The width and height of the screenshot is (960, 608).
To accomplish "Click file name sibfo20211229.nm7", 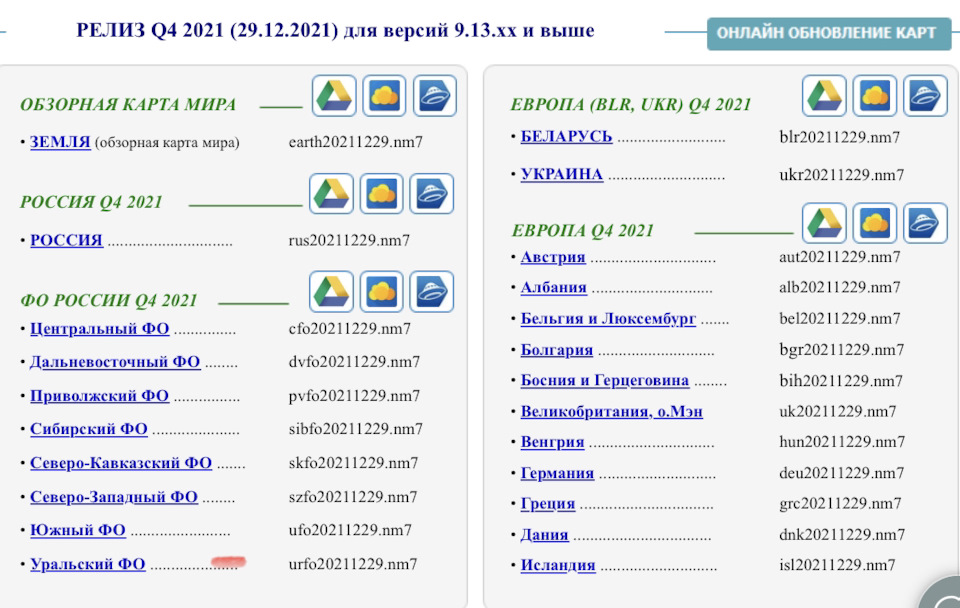I will pos(356,429).
